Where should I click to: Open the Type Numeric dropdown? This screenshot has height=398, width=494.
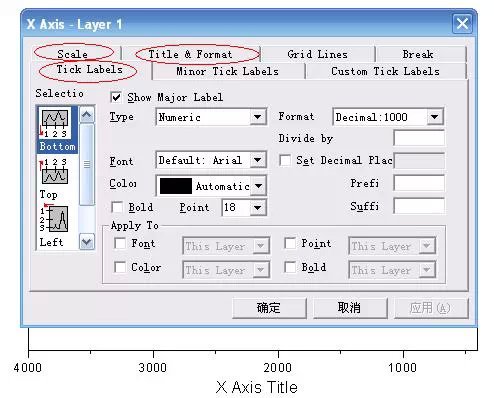tap(258, 117)
